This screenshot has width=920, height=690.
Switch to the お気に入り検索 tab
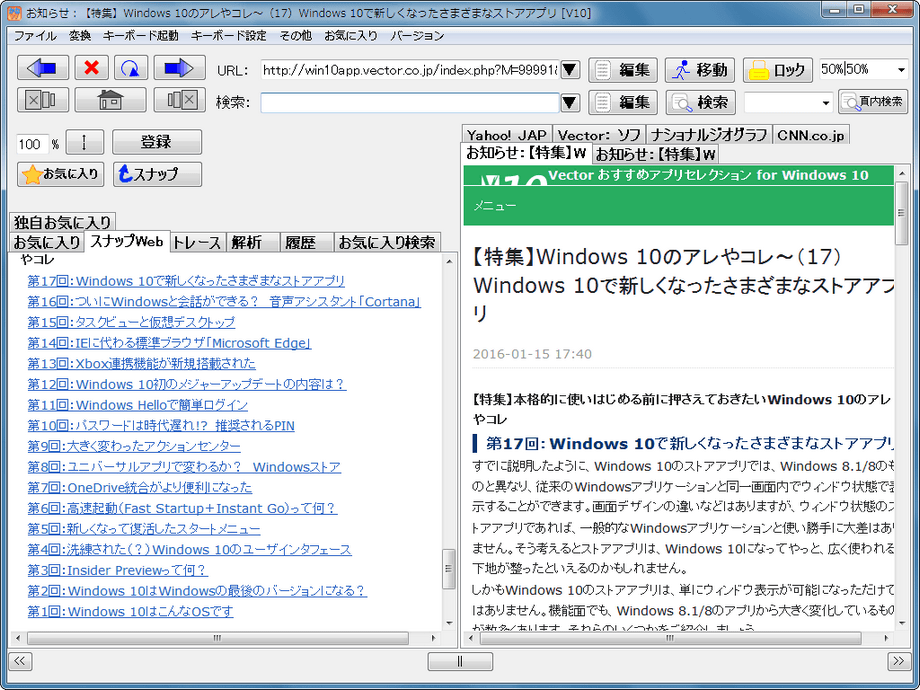click(x=387, y=242)
